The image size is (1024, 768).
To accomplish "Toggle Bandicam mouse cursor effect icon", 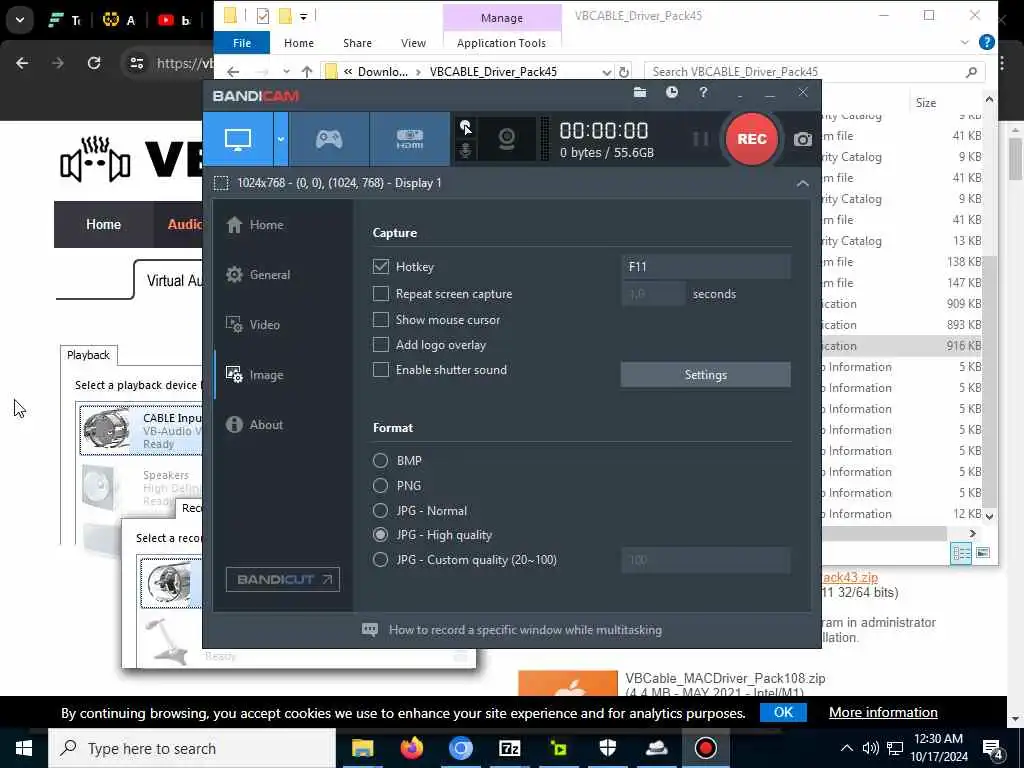I will tap(466, 127).
